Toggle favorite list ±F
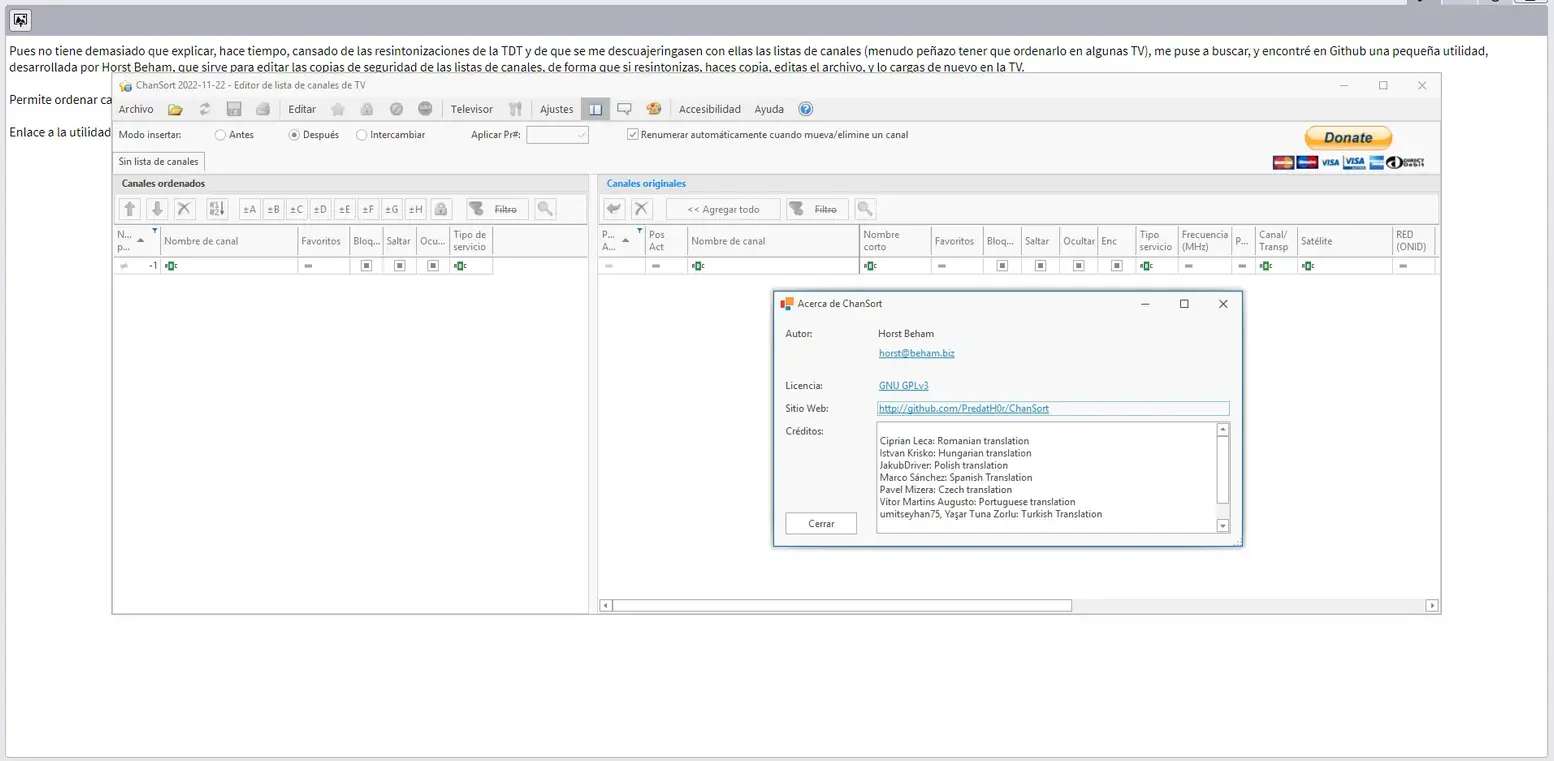This screenshot has width=1554, height=761. point(368,209)
